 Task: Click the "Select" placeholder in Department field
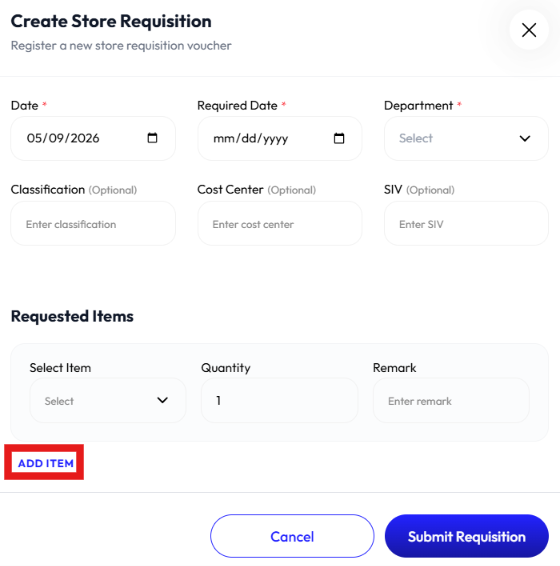tap(416, 138)
